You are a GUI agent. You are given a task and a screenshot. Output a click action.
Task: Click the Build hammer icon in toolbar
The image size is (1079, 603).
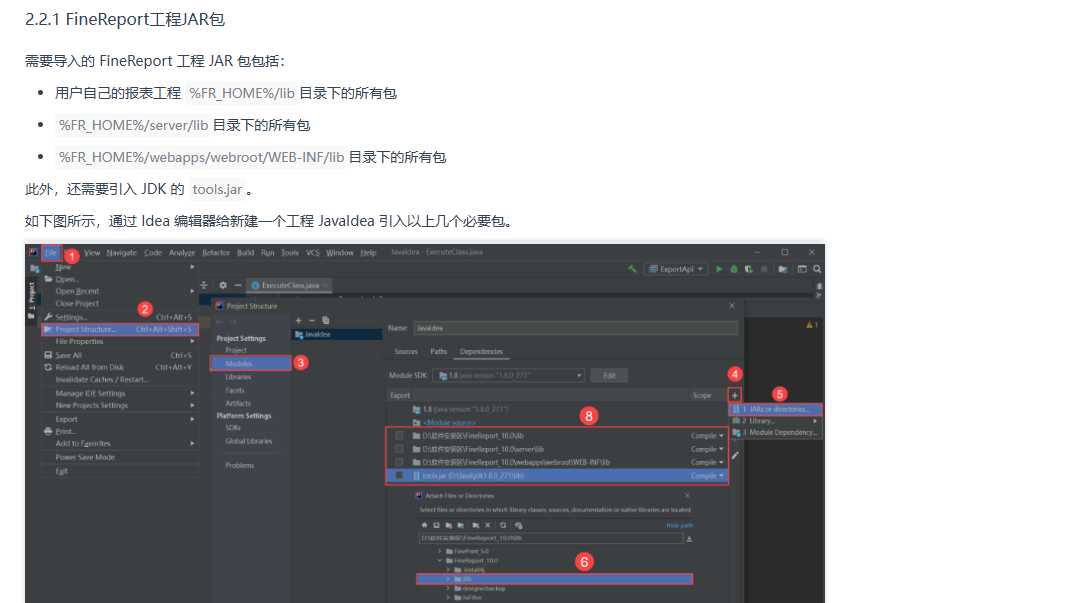point(632,269)
